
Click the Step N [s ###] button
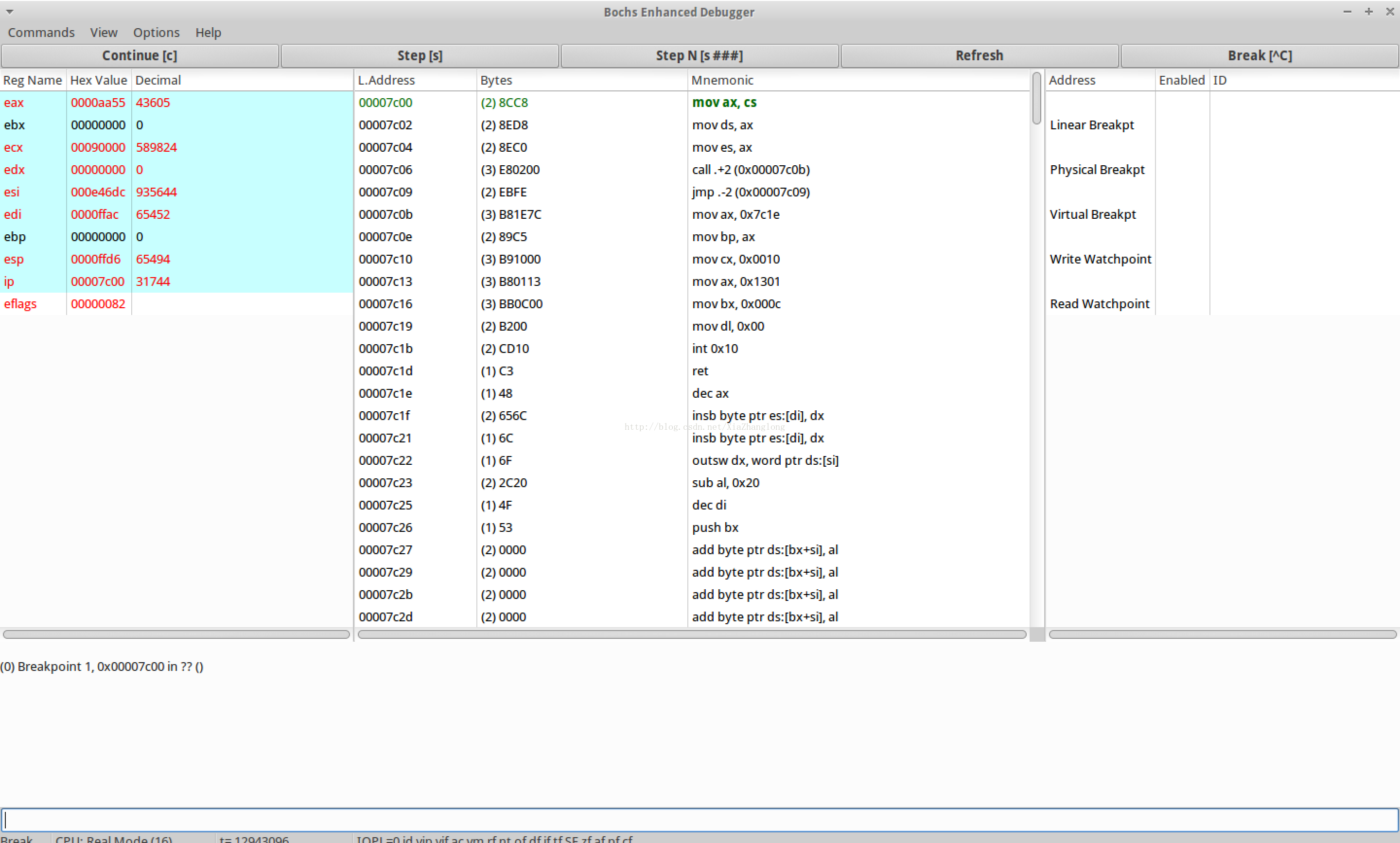[700, 56]
